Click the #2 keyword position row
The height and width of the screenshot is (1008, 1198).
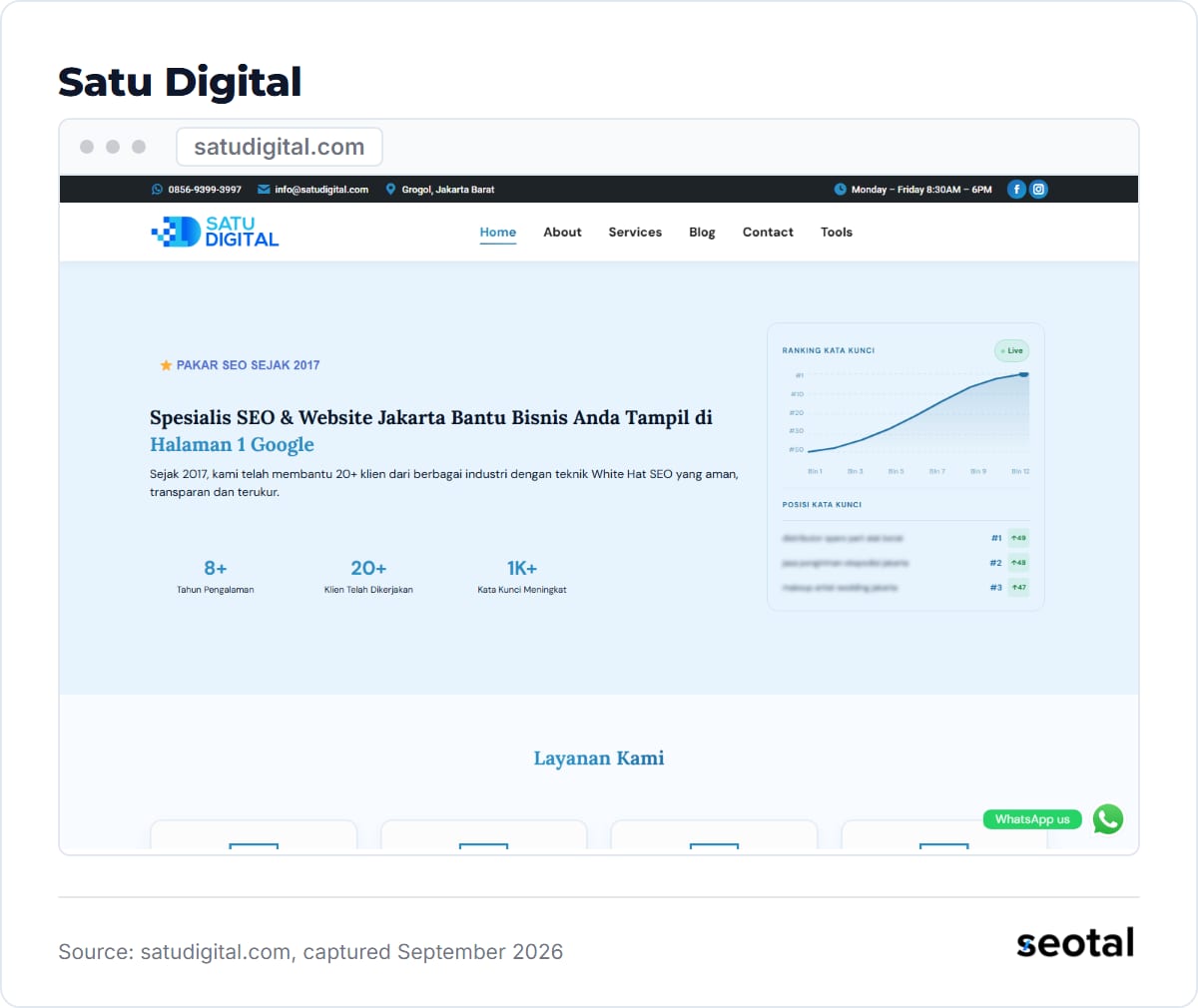(905, 563)
